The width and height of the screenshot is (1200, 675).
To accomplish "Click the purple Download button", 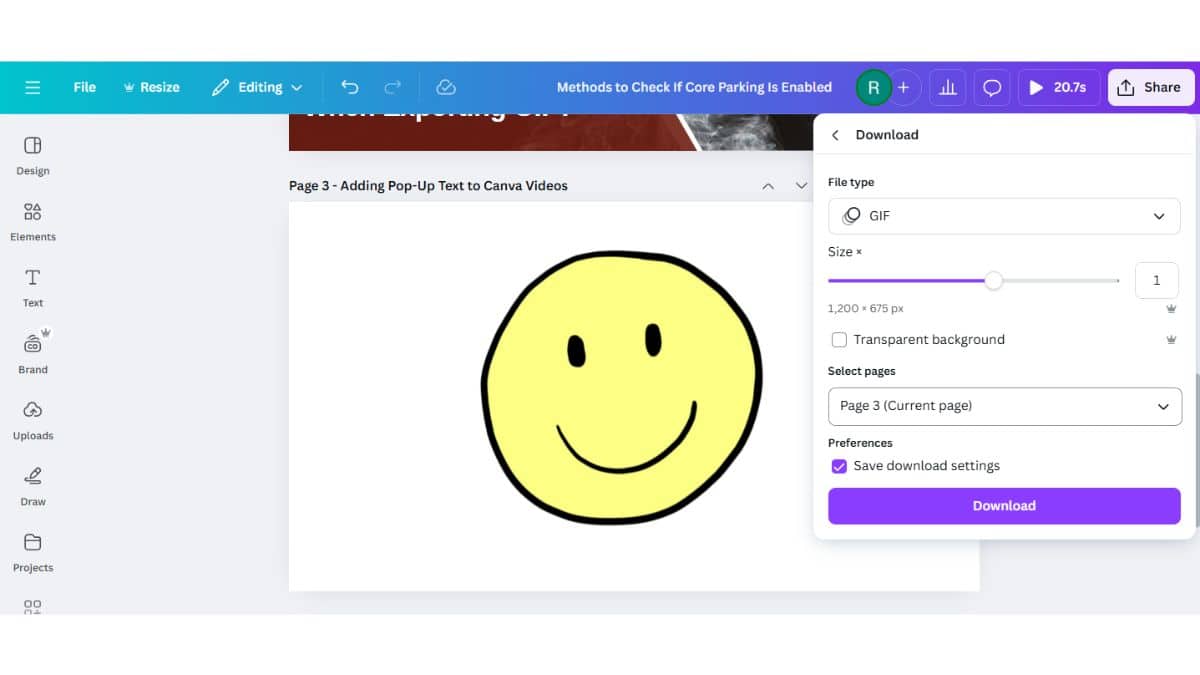I will tap(1004, 506).
